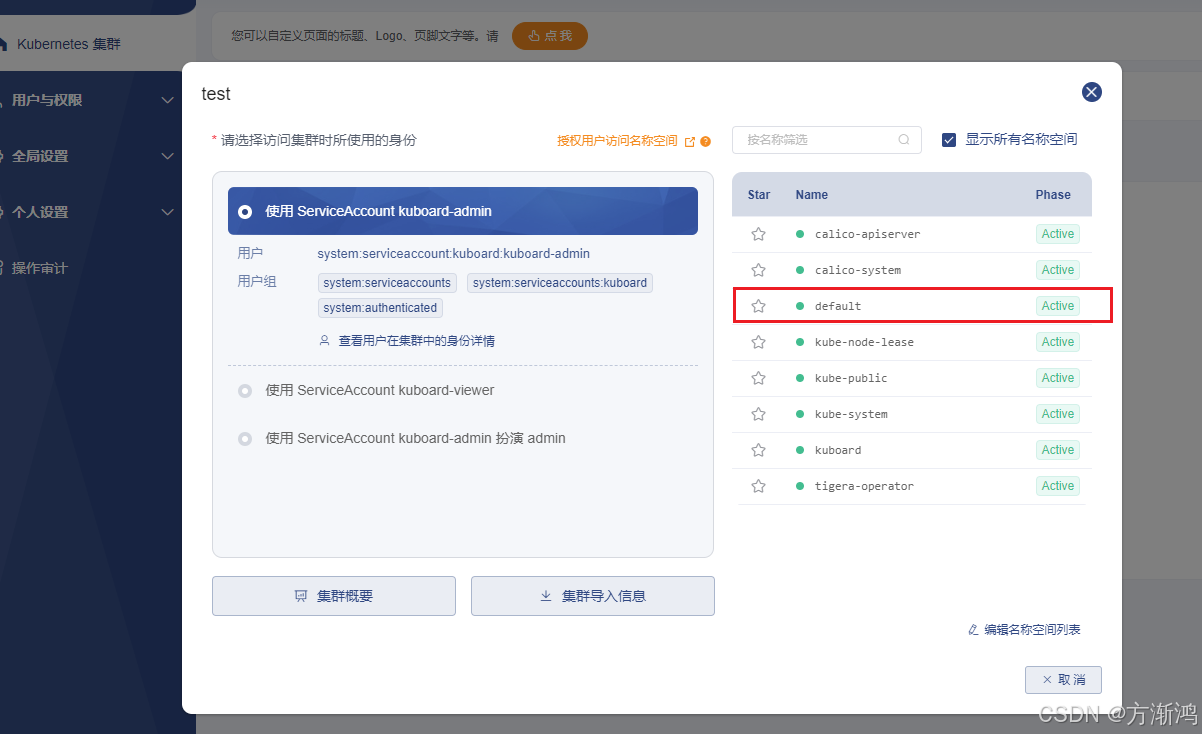
Task: Click the 集群概要 button
Action: (334, 596)
